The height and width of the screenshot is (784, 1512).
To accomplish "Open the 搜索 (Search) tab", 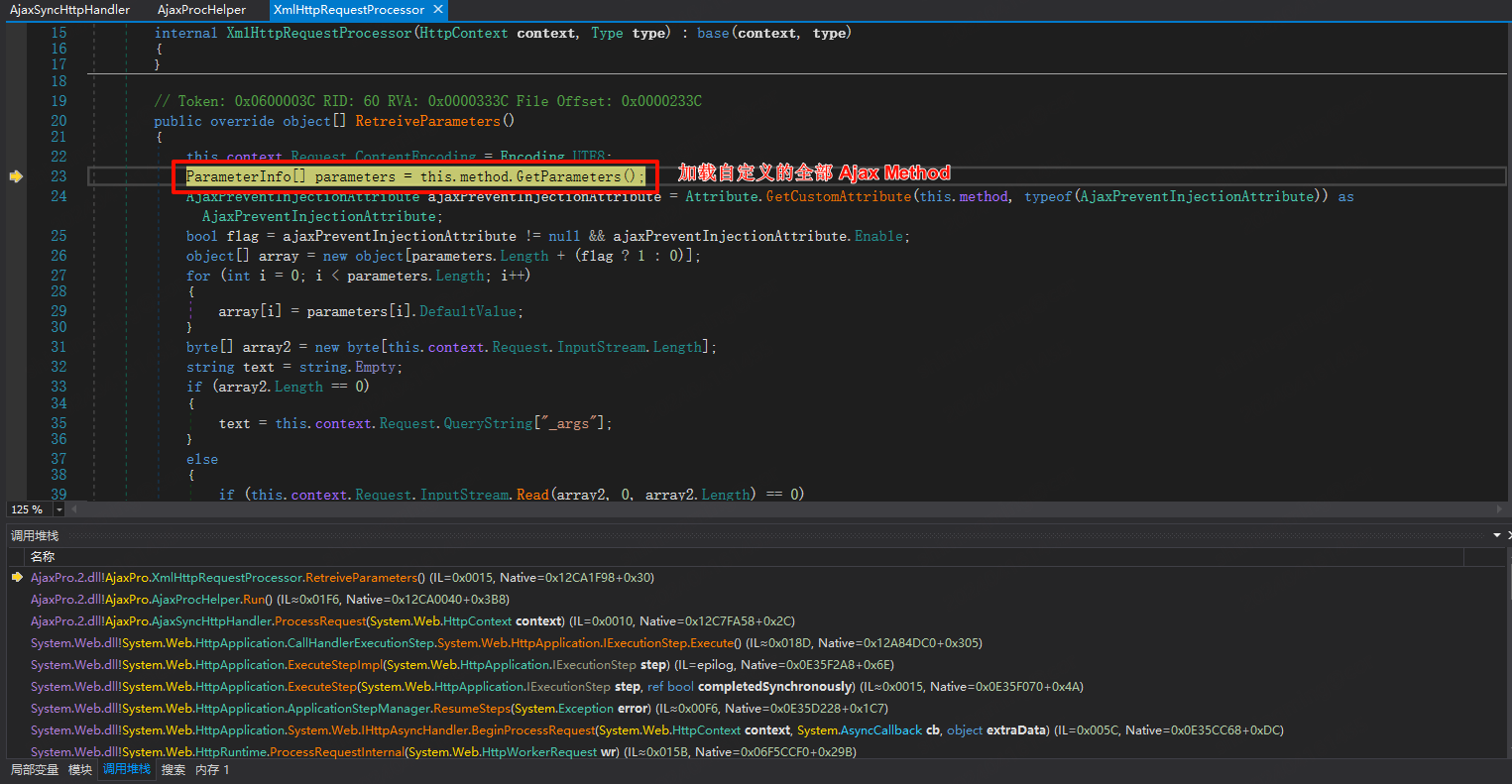I will pyautogui.click(x=174, y=770).
